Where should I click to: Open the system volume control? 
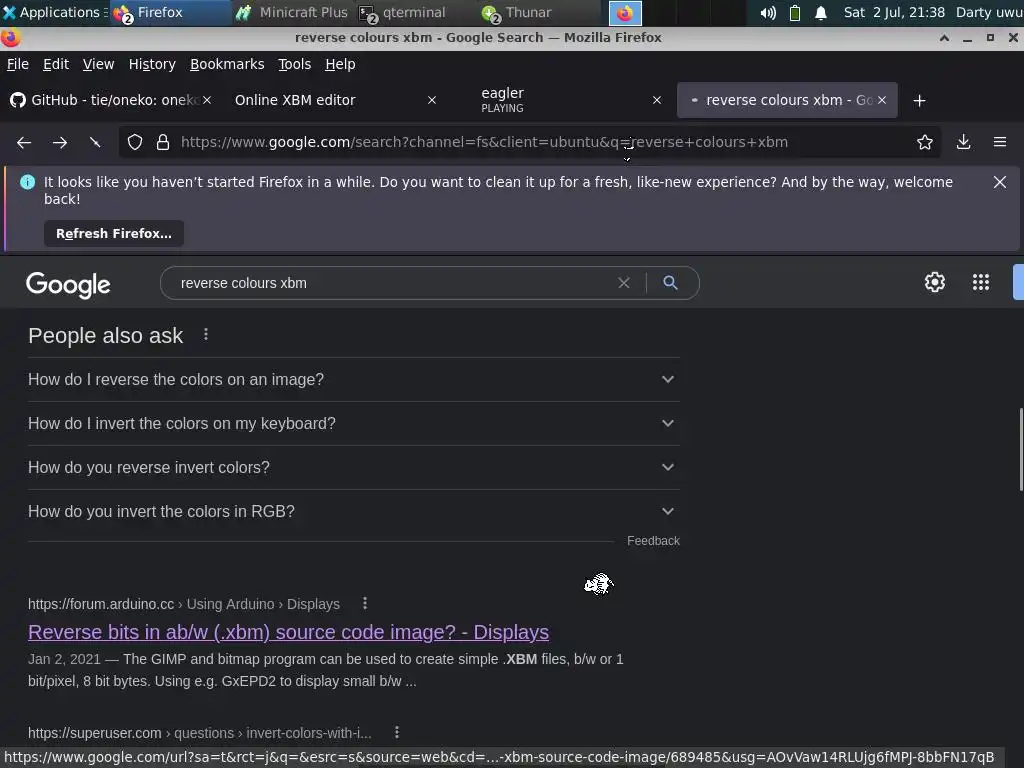point(768,12)
